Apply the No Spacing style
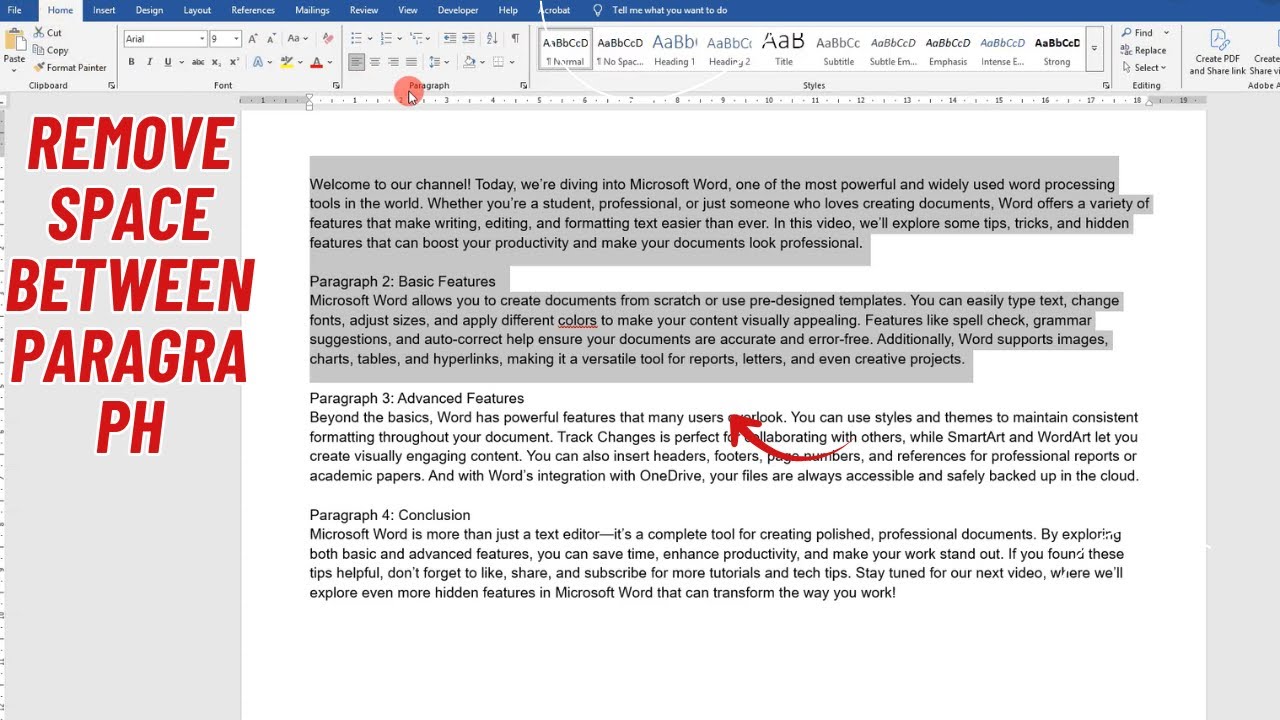The image size is (1280, 720). point(620,49)
